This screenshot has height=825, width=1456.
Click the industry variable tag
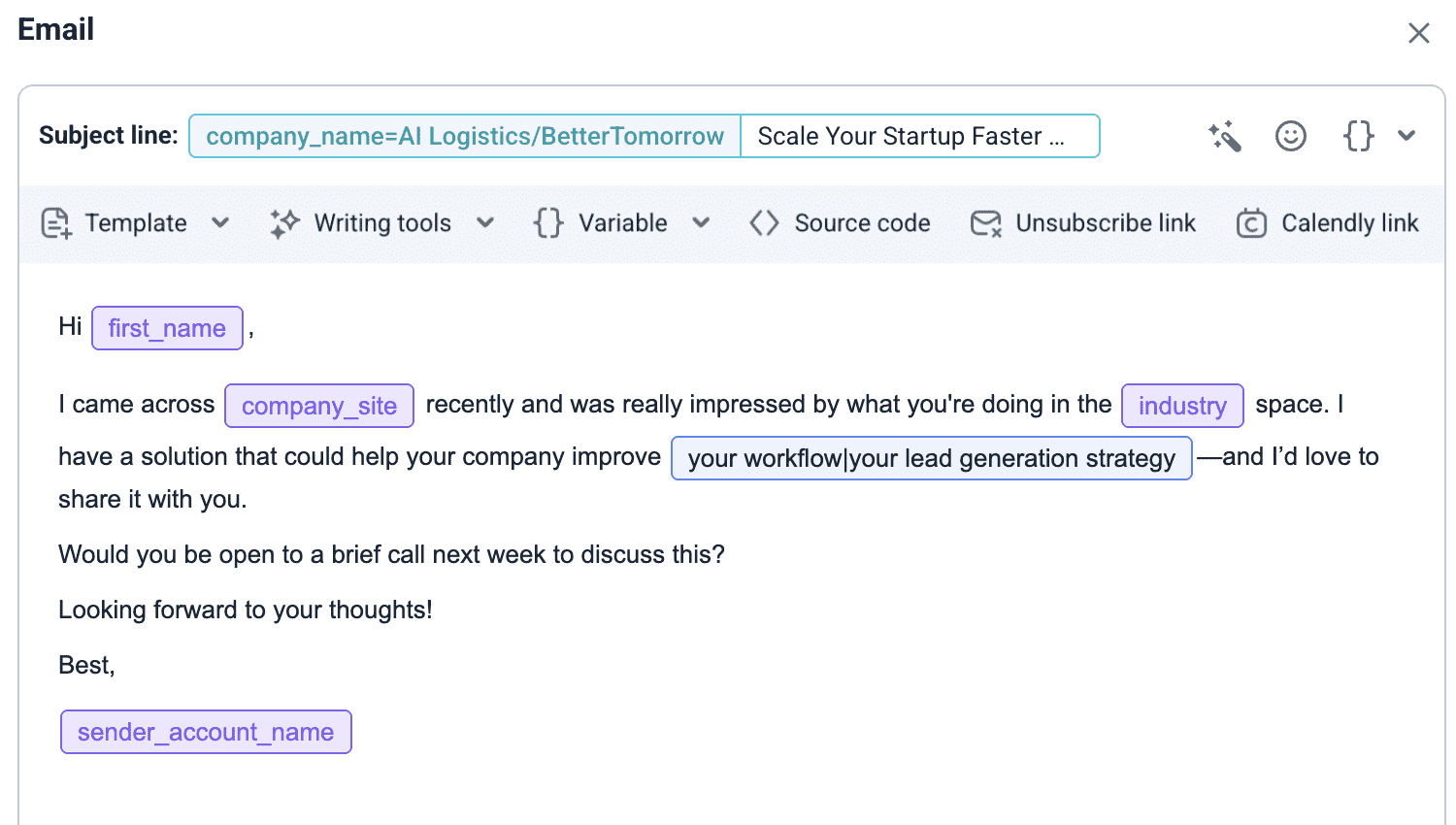[1182, 406]
